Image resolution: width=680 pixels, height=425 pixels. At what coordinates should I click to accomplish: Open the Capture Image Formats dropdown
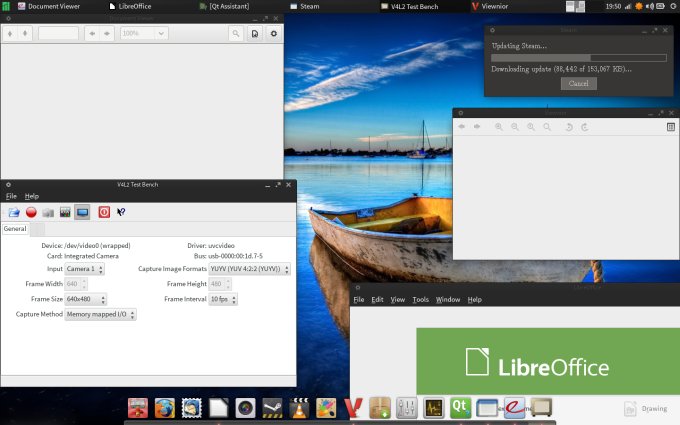pyautogui.click(x=250, y=269)
